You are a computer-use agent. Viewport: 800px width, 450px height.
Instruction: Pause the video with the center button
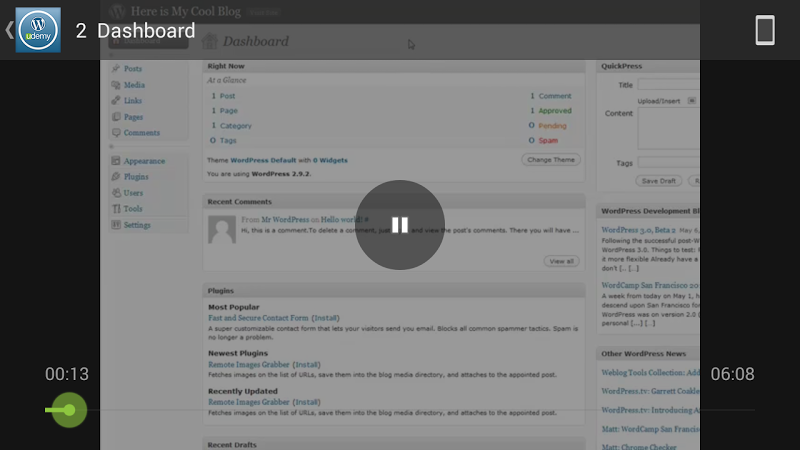click(x=399, y=224)
